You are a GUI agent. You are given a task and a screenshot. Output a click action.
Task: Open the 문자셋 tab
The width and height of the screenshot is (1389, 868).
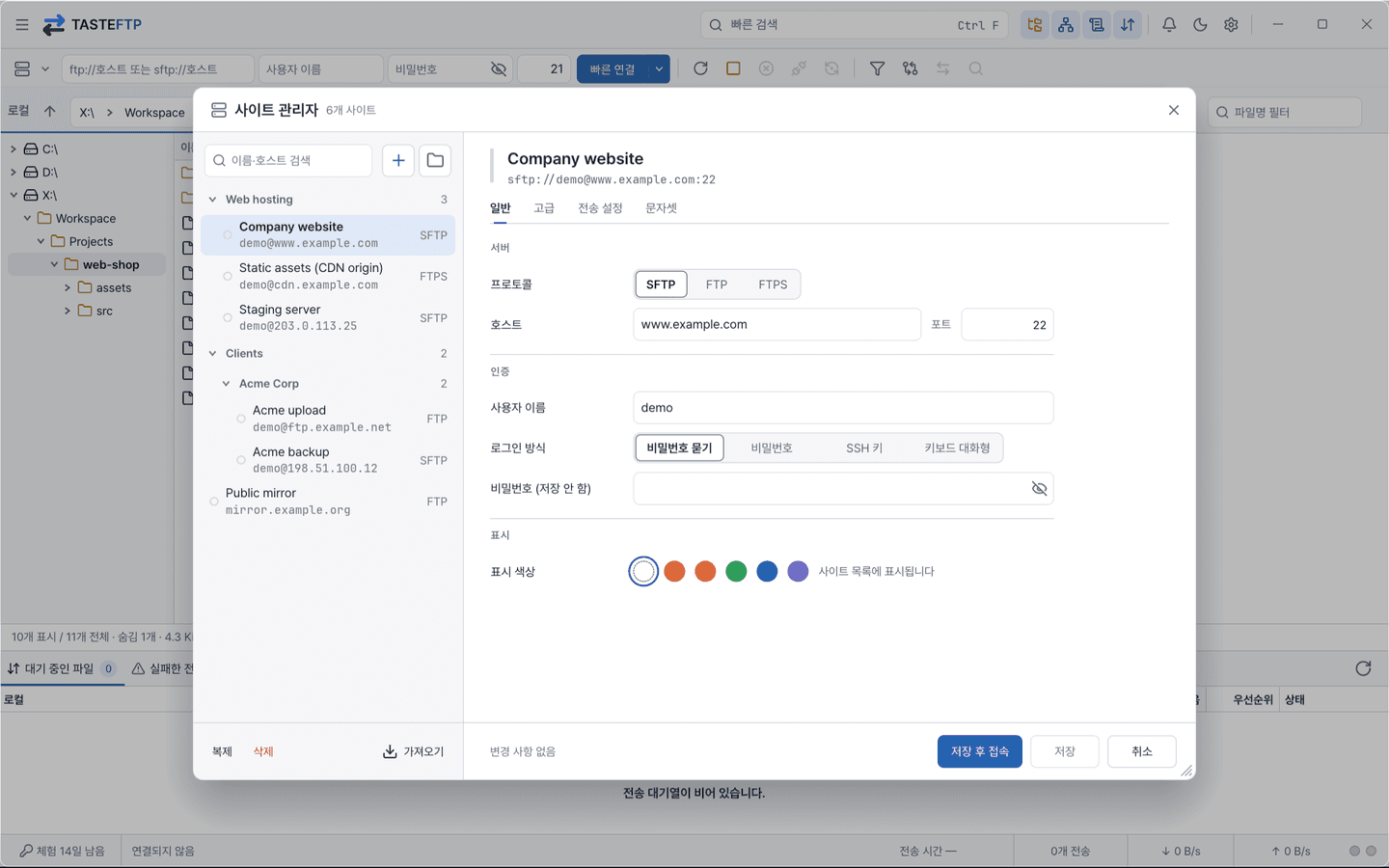coord(661,208)
